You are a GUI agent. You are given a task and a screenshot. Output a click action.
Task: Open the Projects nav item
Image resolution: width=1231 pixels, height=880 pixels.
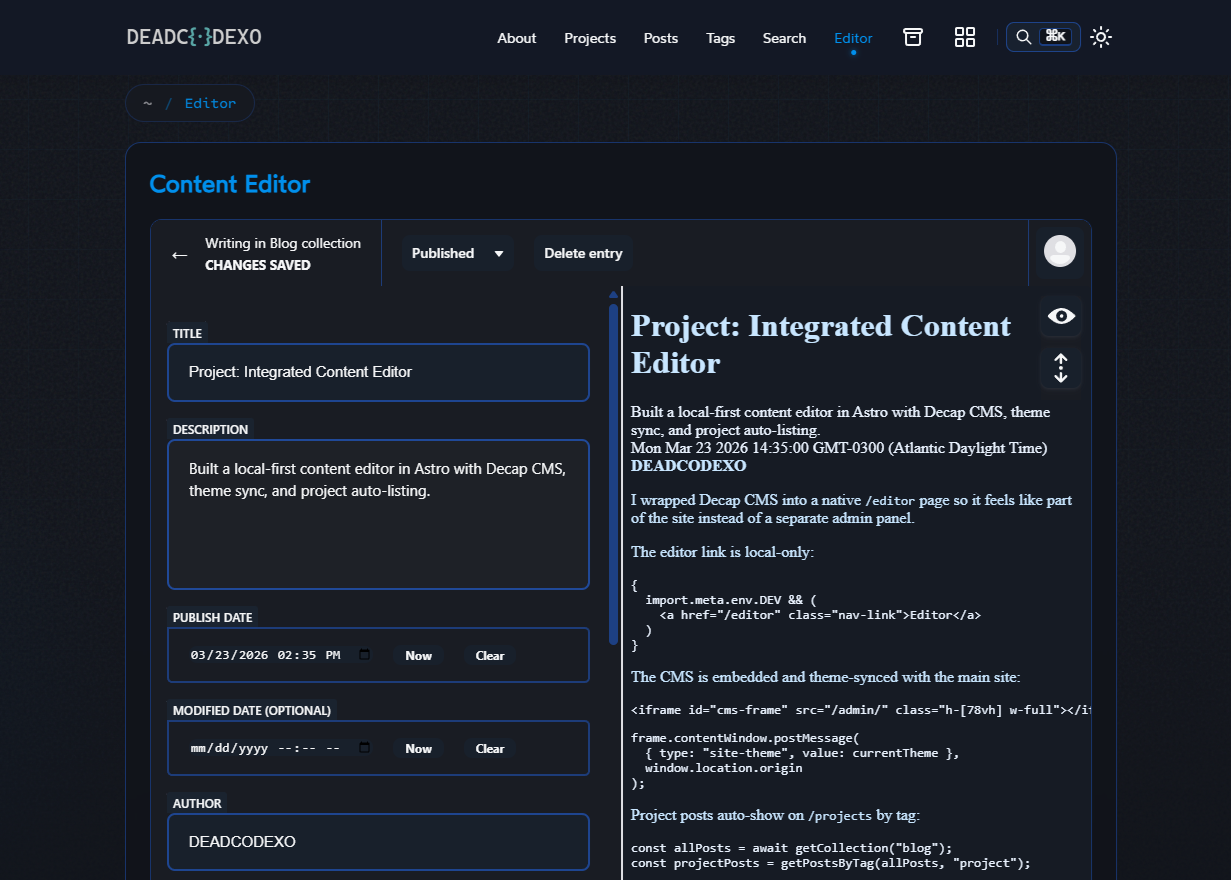pyautogui.click(x=589, y=38)
